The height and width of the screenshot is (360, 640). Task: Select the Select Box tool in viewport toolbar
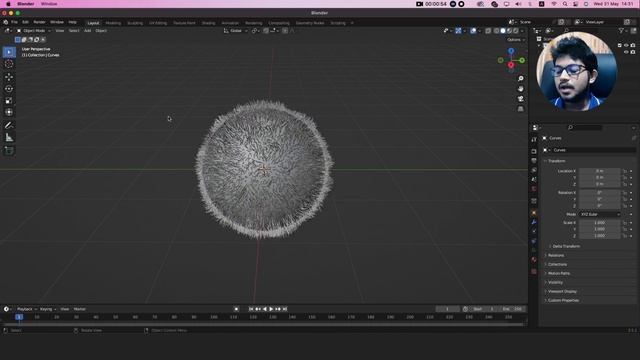(x=9, y=52)
